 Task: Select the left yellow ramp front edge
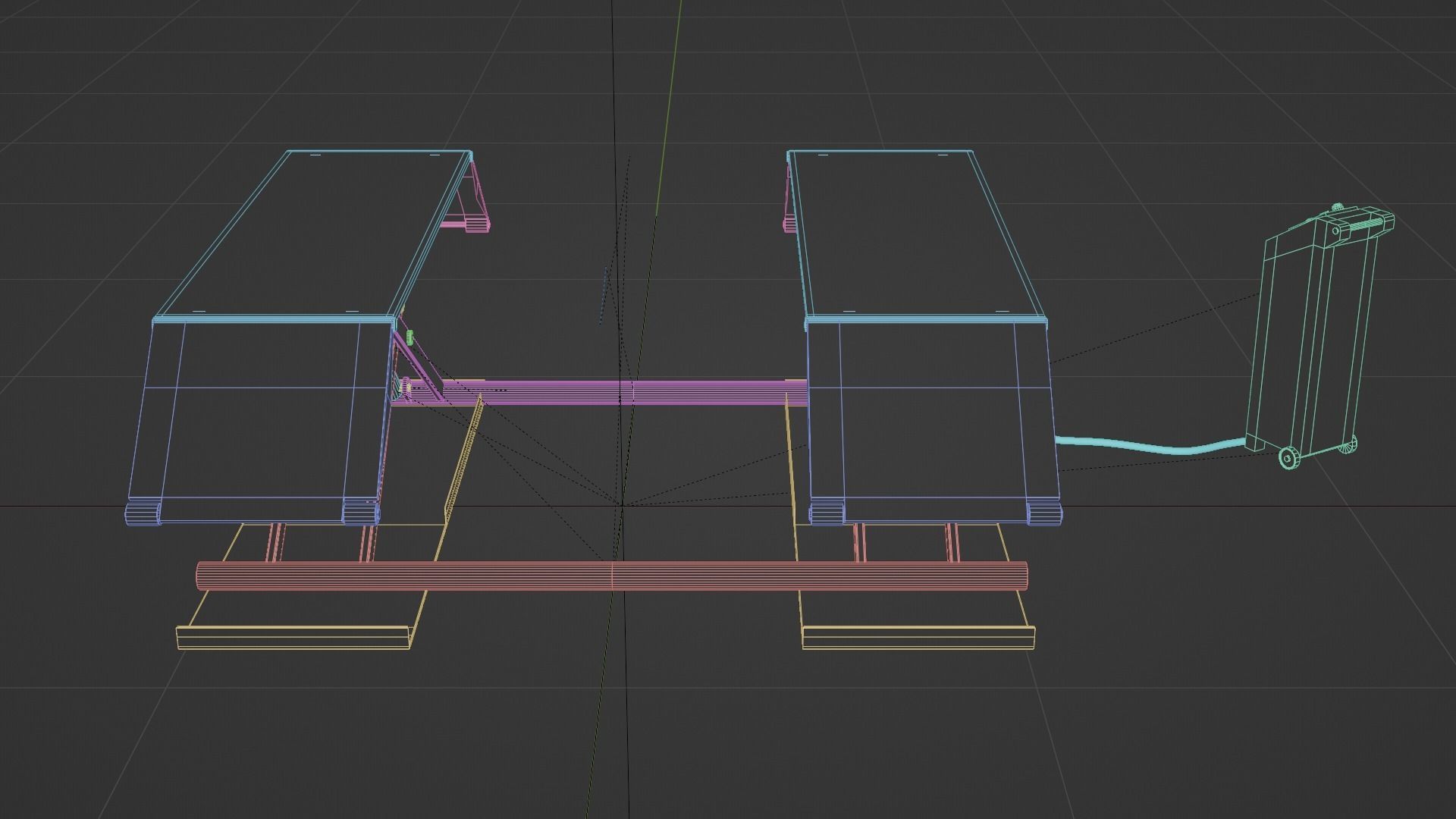[x=294, y=637]
